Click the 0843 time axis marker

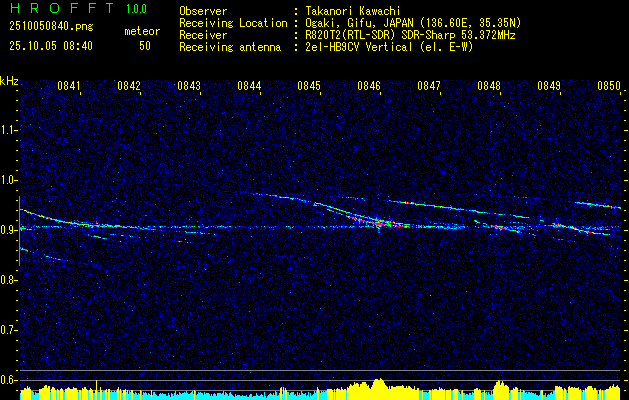pos(189,86)
